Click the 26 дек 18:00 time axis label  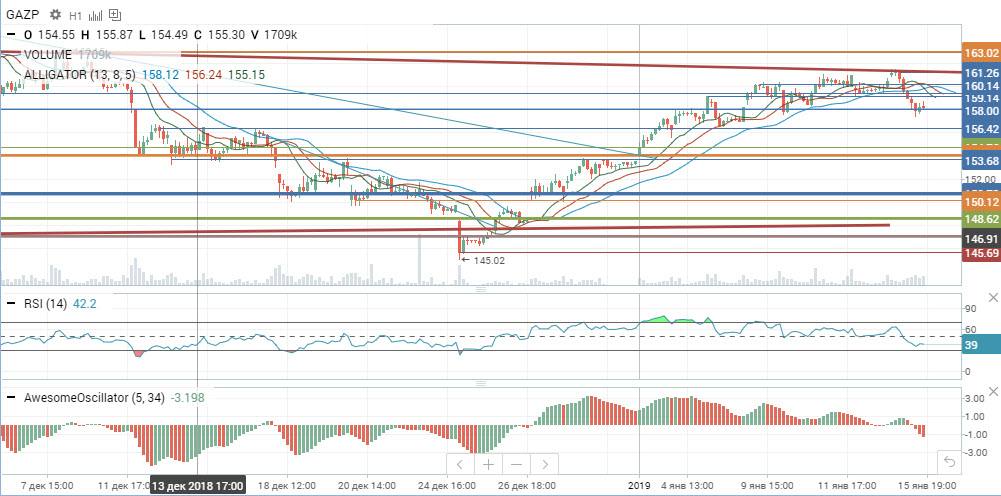coord(527,486)
